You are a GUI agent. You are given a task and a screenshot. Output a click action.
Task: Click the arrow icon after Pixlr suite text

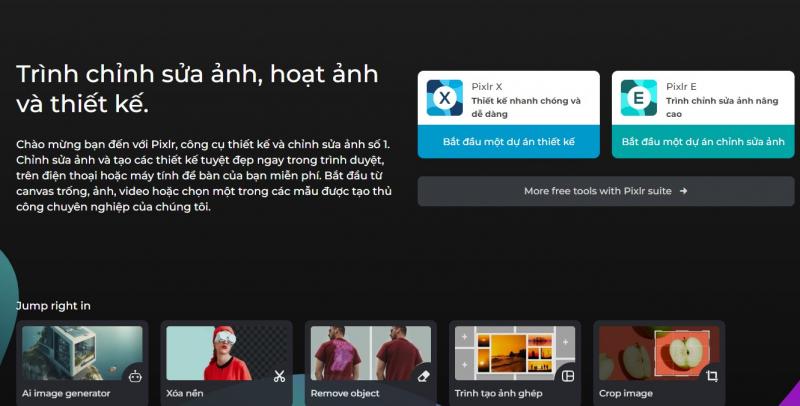pos(684,191)
